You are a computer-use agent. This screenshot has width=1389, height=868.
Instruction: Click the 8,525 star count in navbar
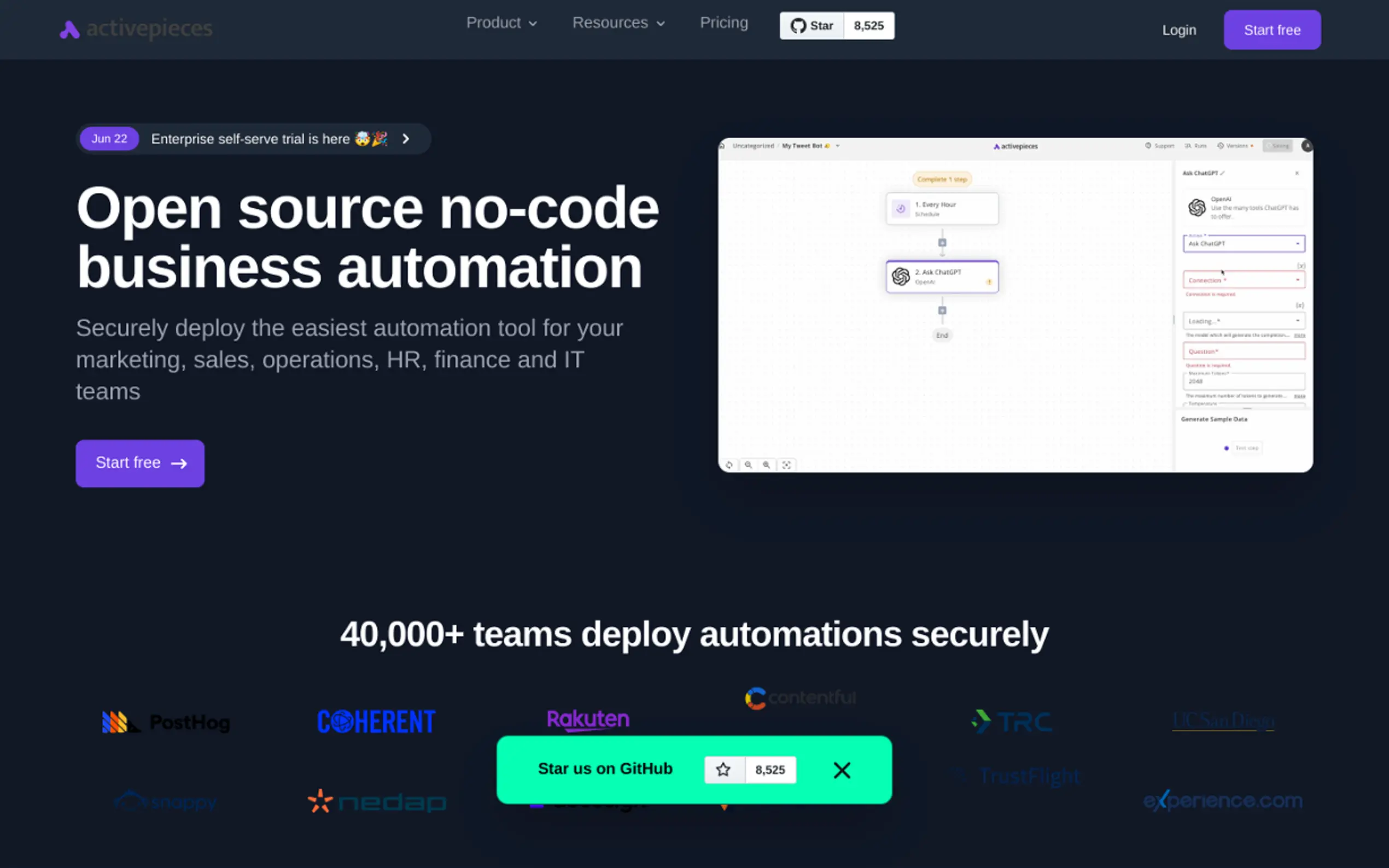click(868, 26)
